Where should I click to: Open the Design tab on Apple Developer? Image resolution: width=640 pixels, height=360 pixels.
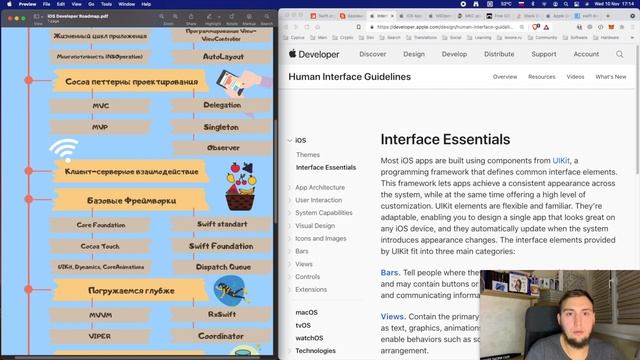414,54
